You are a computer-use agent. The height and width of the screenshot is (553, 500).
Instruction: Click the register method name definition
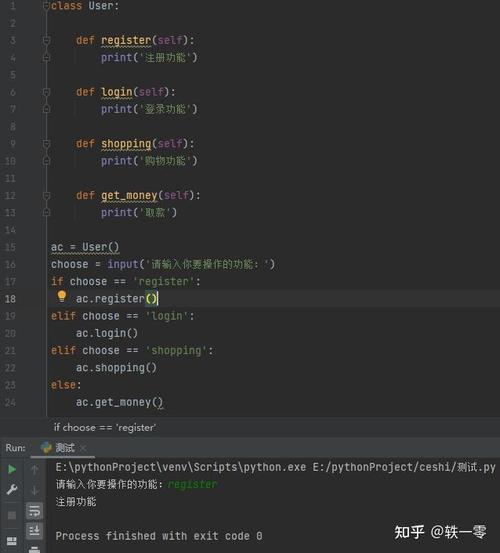(x=126, y=40)
